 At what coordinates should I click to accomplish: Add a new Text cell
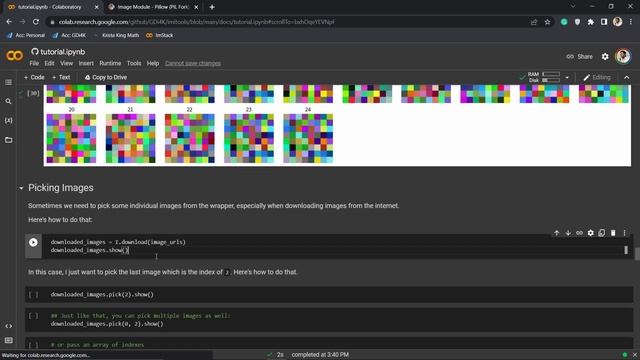pos(61,78)
